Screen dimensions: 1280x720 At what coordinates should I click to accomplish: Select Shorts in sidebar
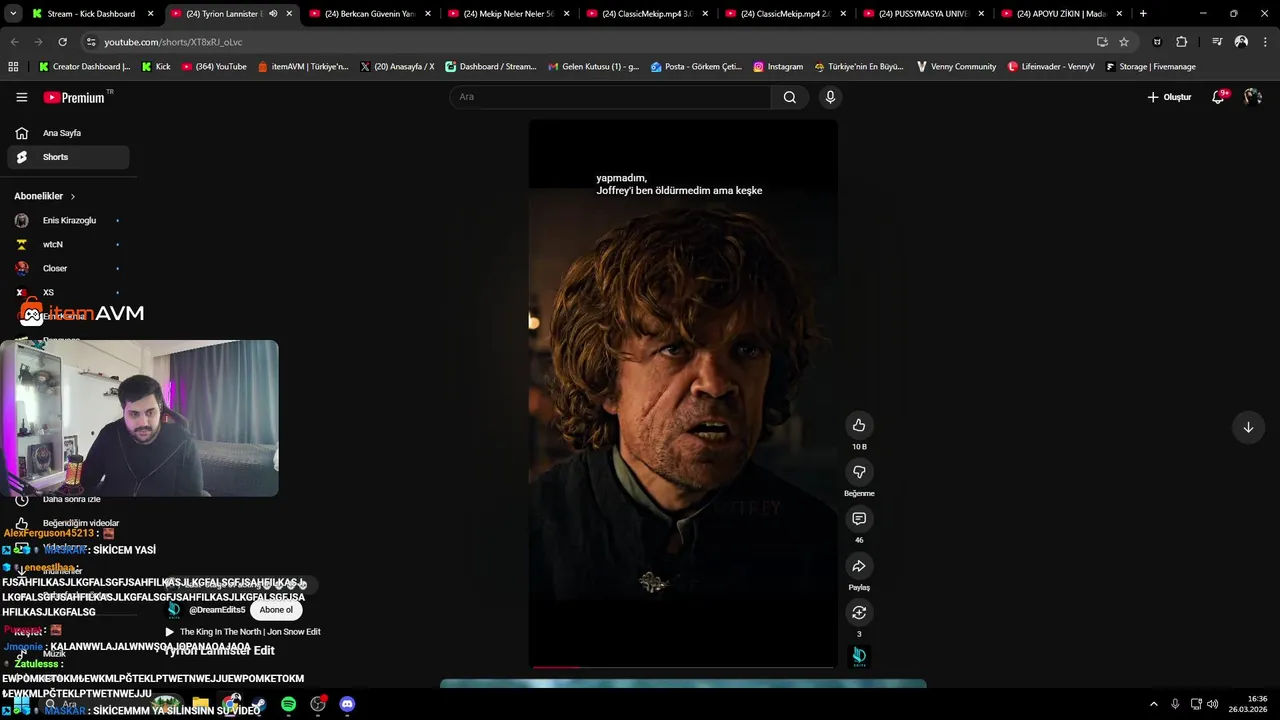click(x=68, y=157)
